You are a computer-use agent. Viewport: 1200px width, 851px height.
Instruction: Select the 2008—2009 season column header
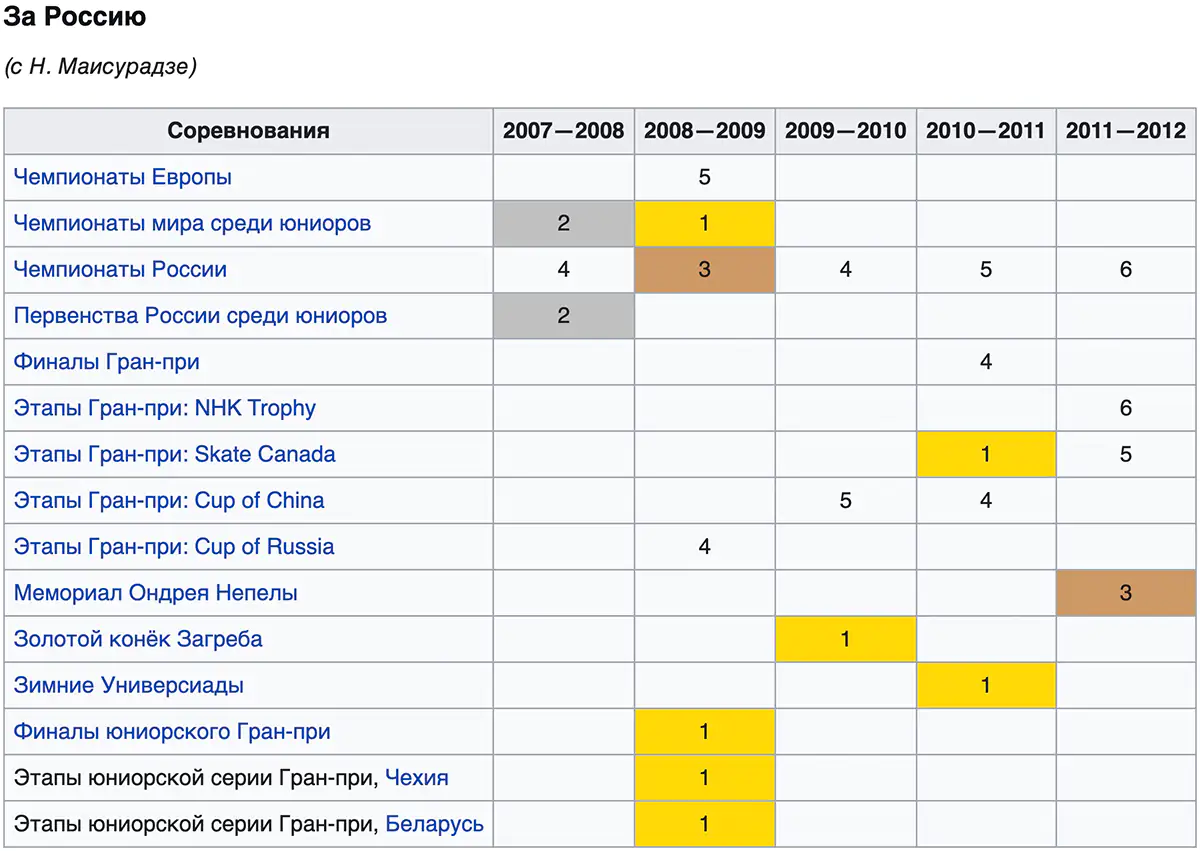(704, 131)
